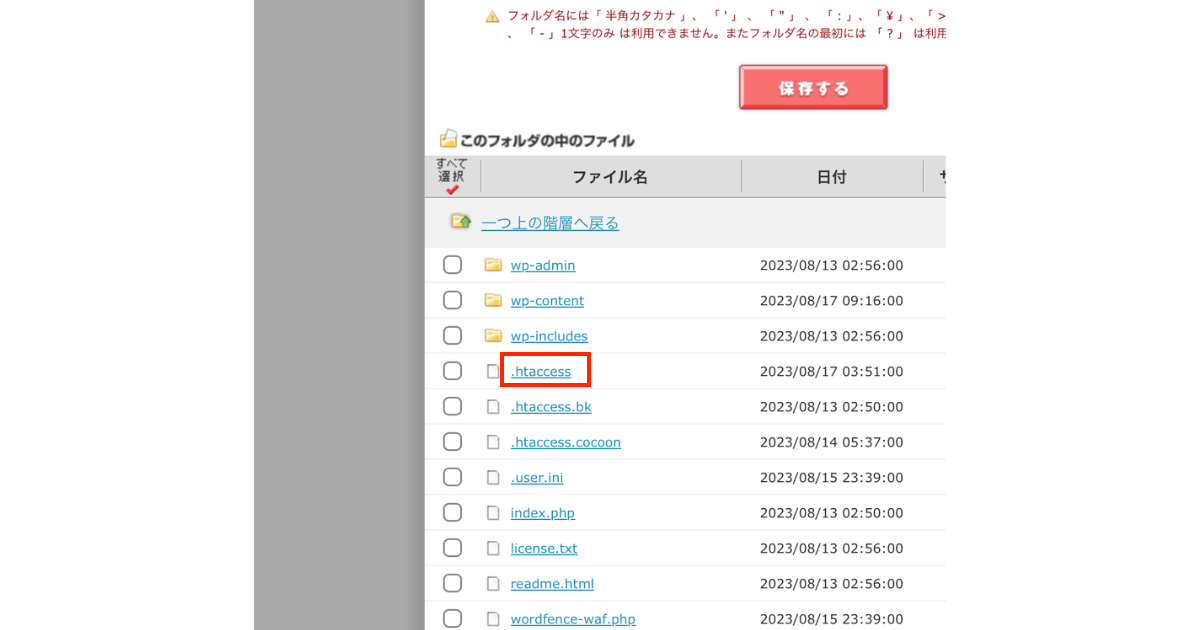1200x630 pixels.
Task: Open the wordfence-waf.php file link
Action: pyautogui.click(x=573, y=619)
